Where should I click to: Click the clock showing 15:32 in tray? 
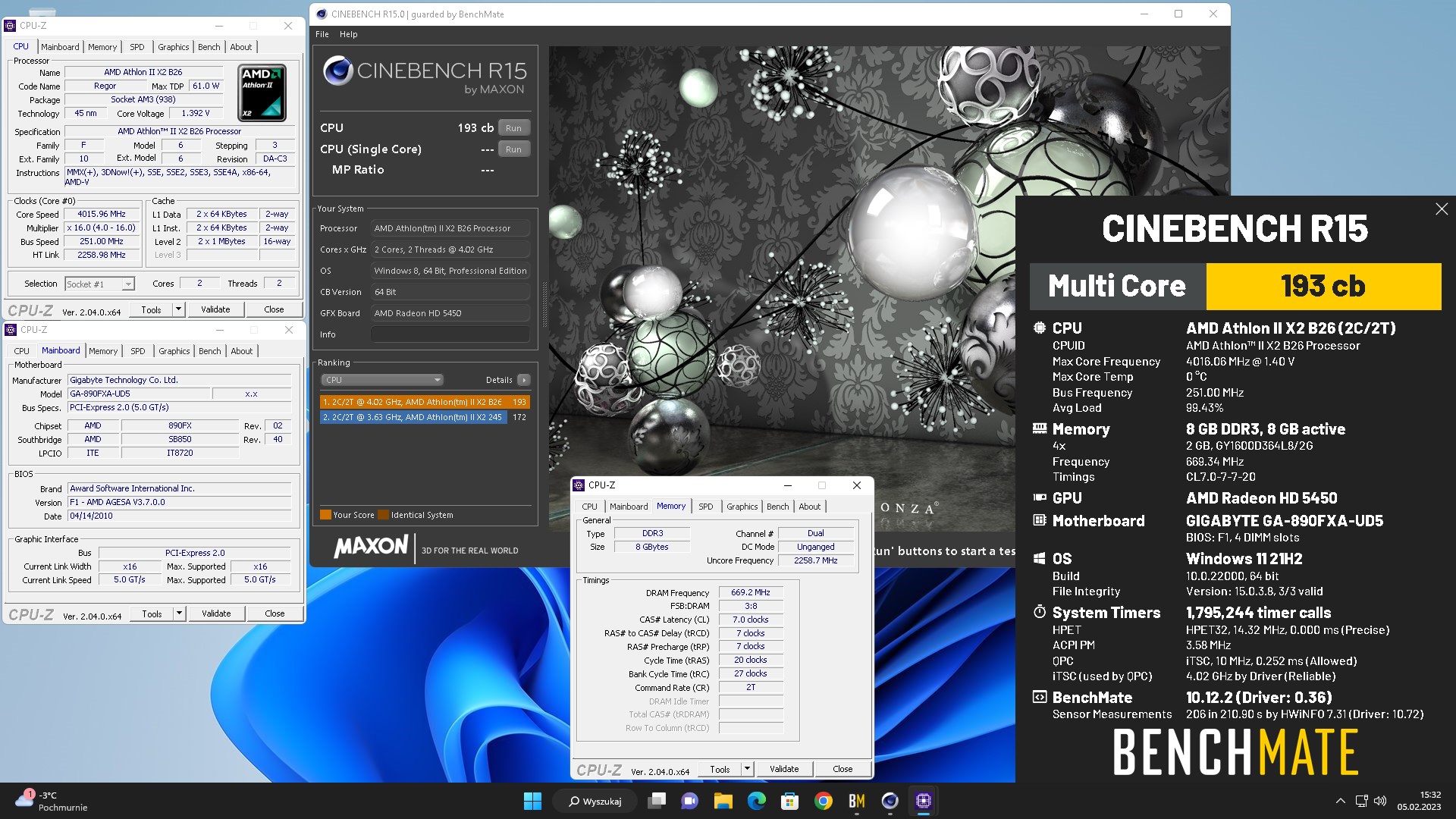(x=1420, y=801)
